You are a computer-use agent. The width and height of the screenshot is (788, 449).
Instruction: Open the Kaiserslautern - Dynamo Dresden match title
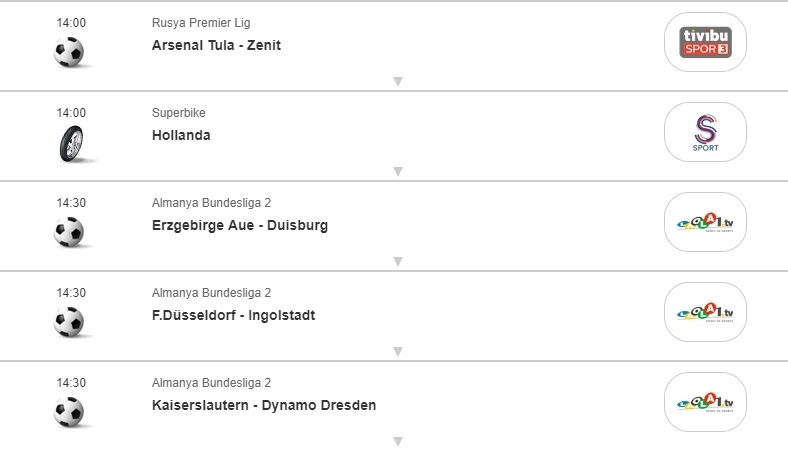click(264, 405)
